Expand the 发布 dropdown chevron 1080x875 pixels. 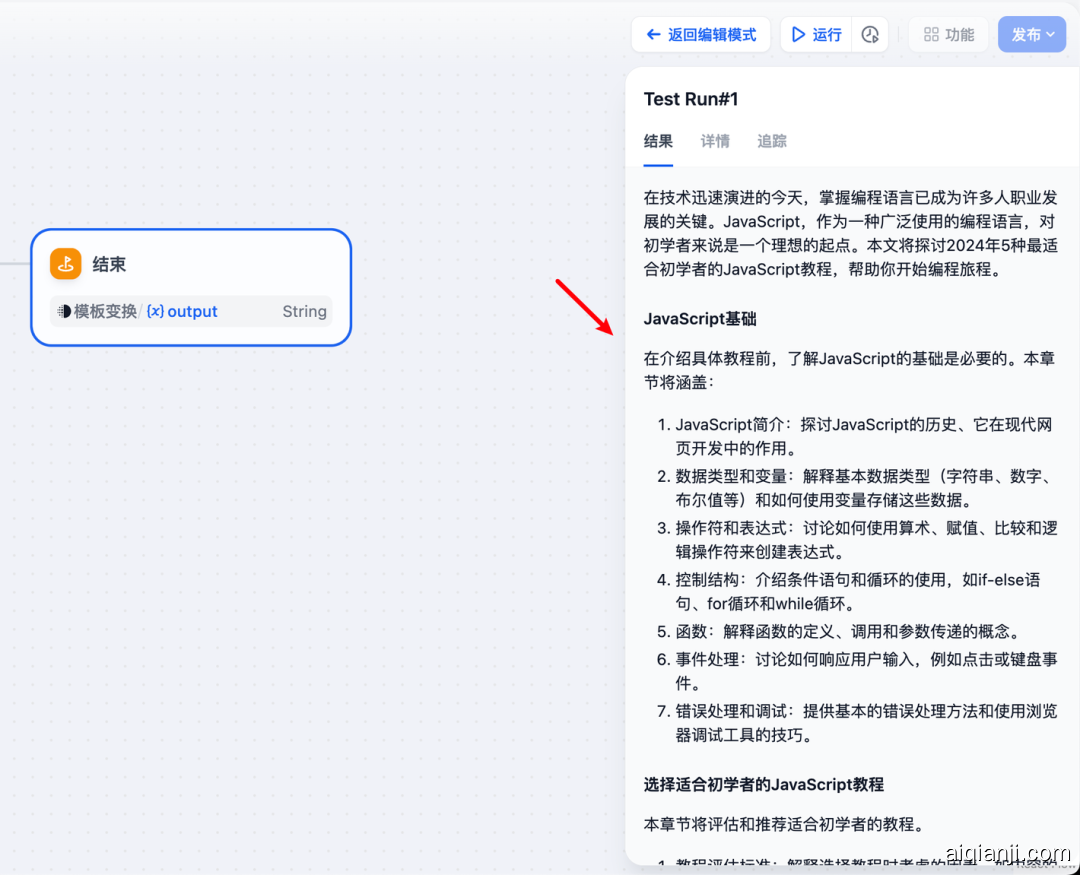point(1051,35)
